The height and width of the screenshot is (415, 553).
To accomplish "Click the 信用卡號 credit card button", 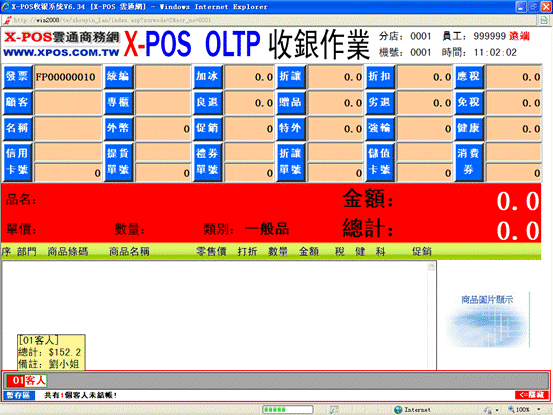I will click(x=18, y=162).
